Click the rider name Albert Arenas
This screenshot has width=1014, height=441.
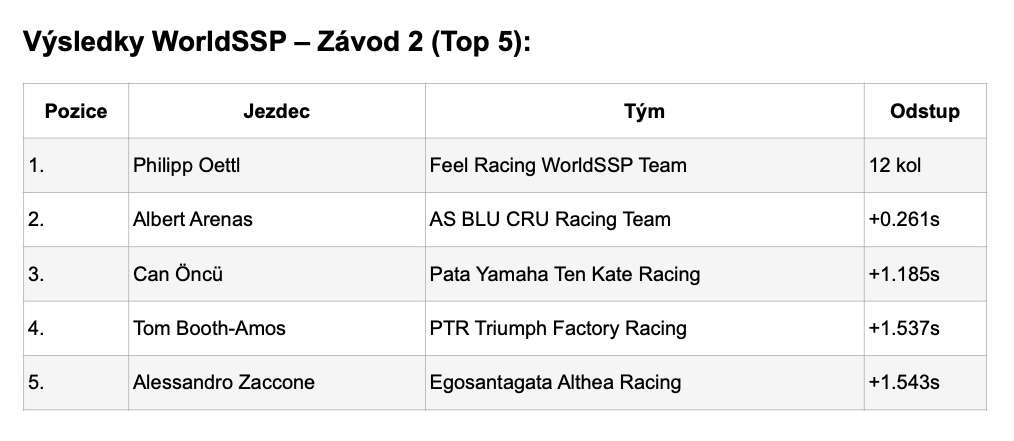193,219
